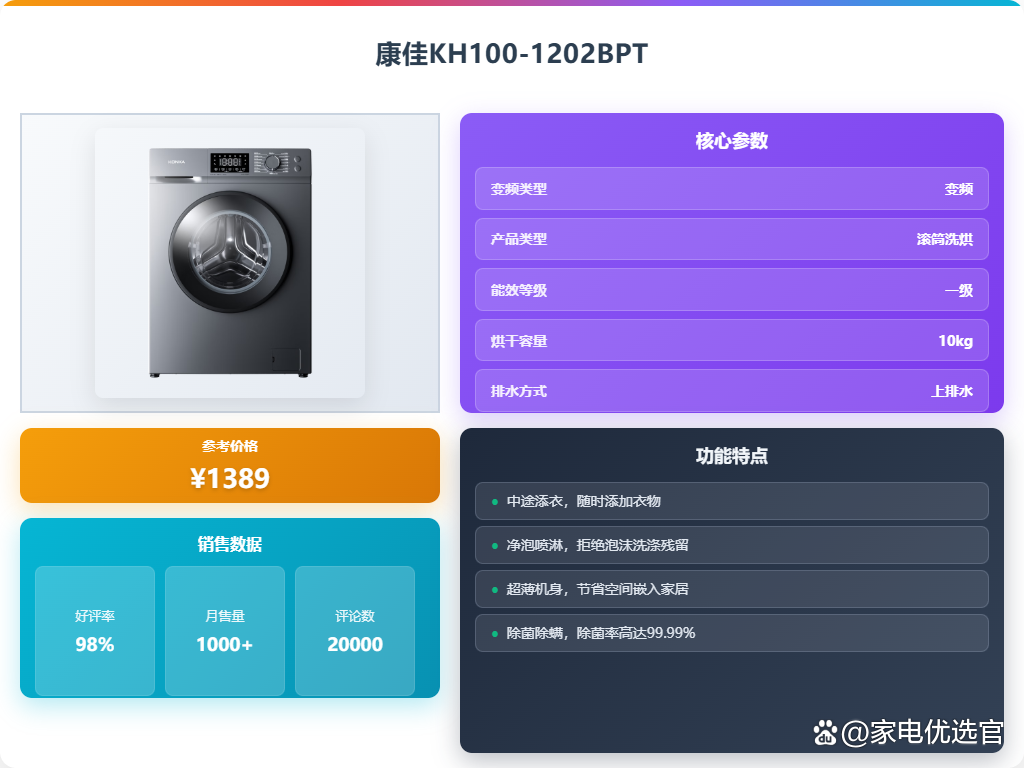Image resolution: width=1024 pixels, height=768 pixels.
Task: Click the 康佳KH100-1202BPT title
Action: [x=511, y=54]
